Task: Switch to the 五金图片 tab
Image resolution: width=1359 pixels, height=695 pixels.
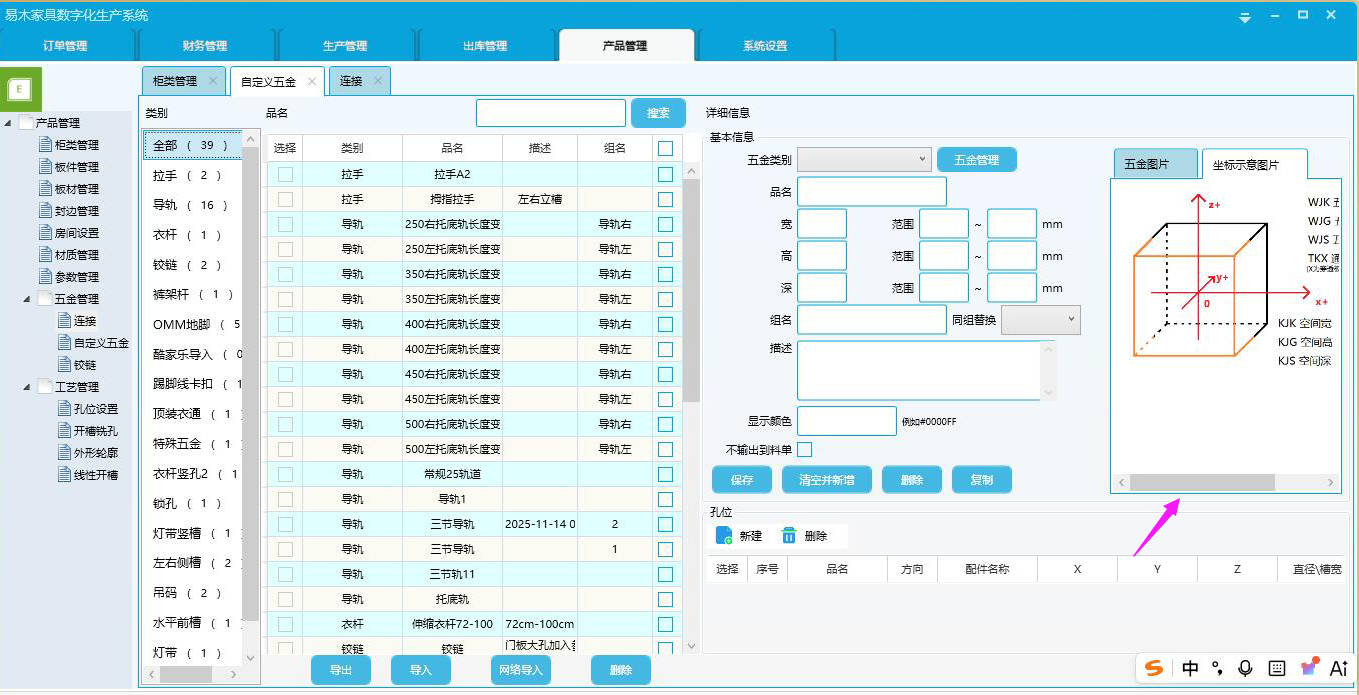Action: pos(1155,164)
